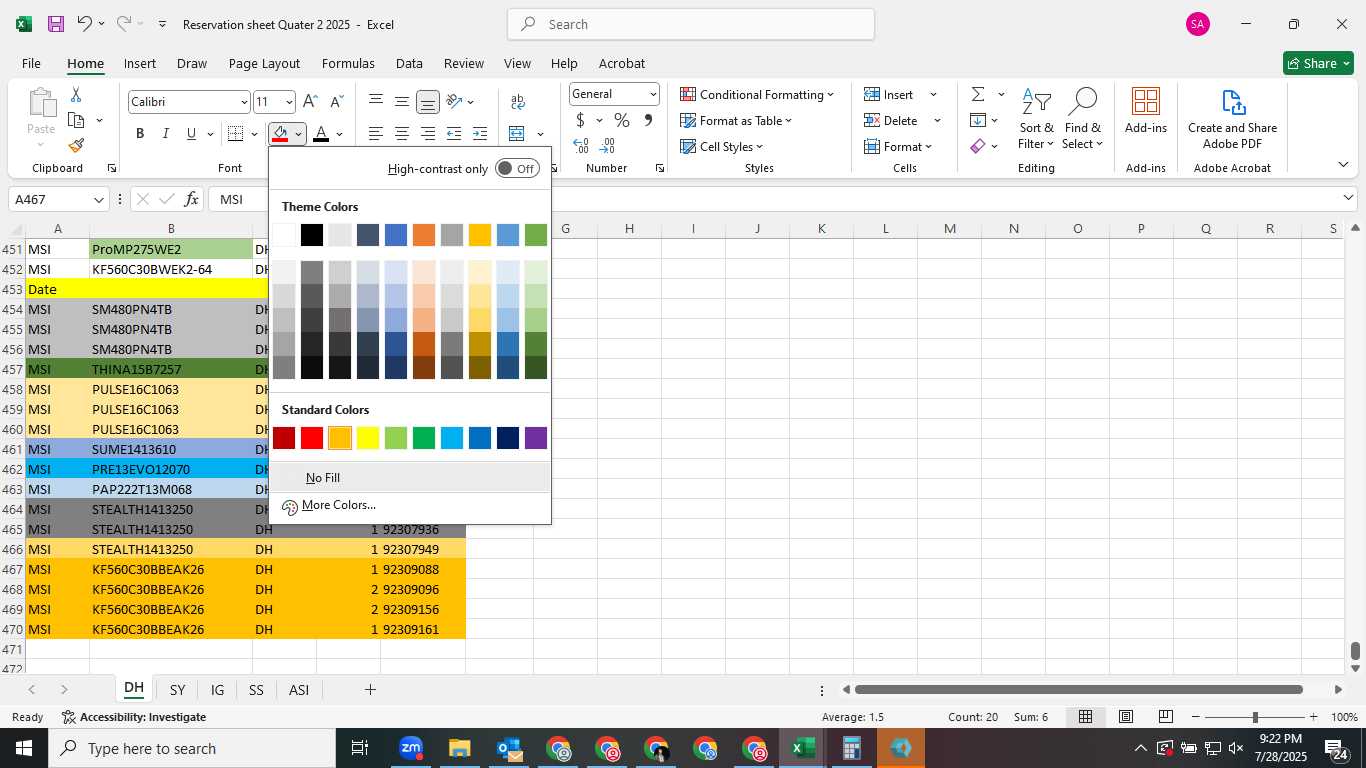Viewport: 1366px width, 768px height.
Task: Toggle the Normal view button
Action: pyautogui.click(x=1085, y=717)
